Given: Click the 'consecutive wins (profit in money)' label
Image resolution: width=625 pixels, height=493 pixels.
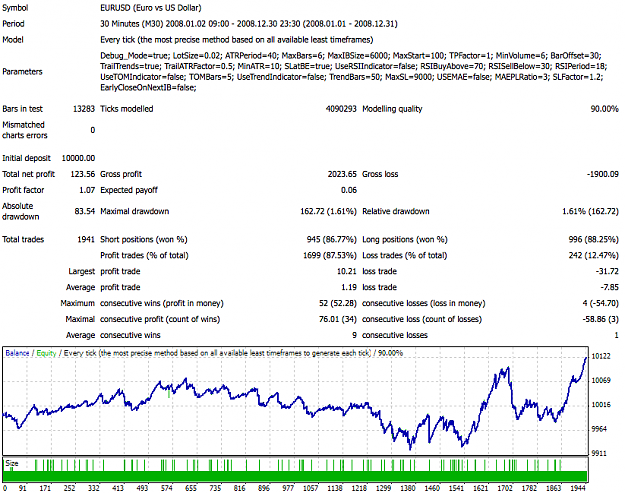Looking at the screenshot, I should 162,303.
